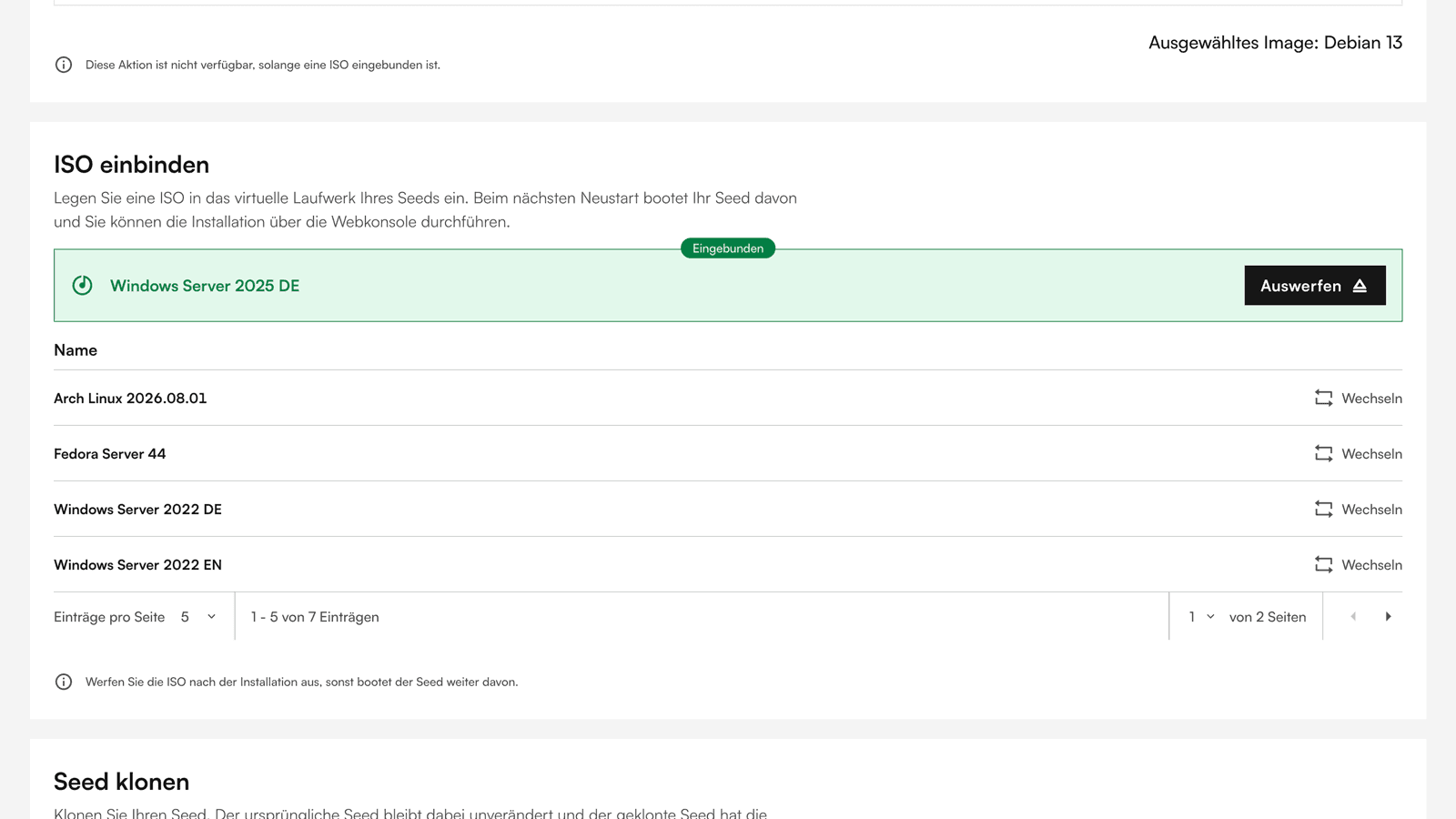Click the 'Seed klonen' heading
1456x819 pixels.
tap(121, 782)
